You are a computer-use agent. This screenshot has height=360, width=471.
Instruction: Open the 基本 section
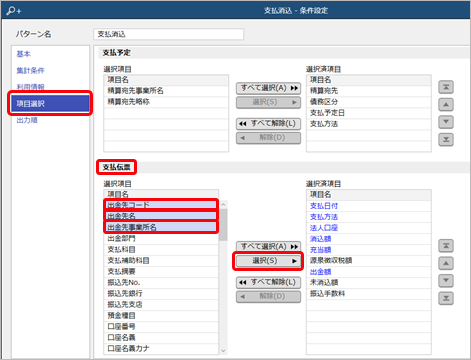click(23, 54)
